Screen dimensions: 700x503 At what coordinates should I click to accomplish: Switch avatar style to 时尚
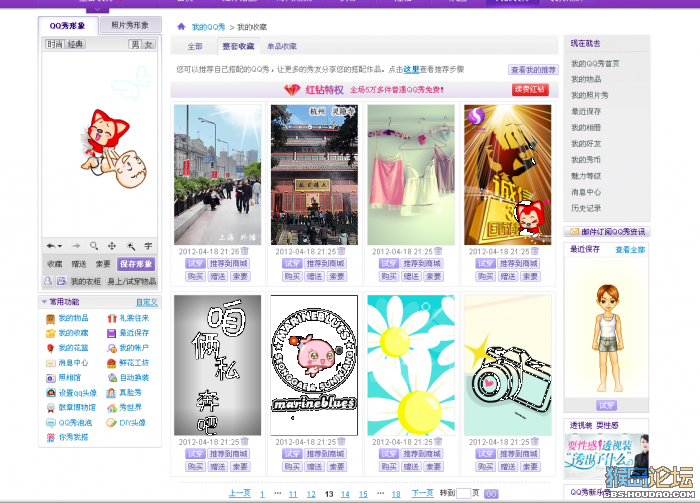click(x=55, y=44)
